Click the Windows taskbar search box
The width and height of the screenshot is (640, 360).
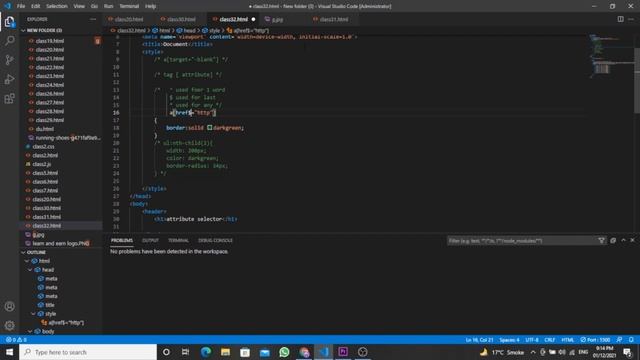[x=88, y=352]
